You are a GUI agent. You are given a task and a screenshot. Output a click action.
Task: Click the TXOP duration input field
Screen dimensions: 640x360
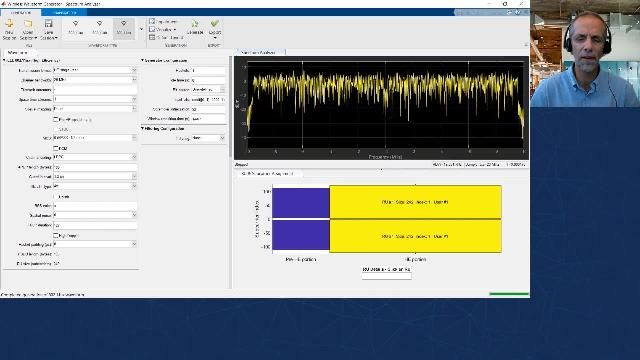click(x=95, y=225)
